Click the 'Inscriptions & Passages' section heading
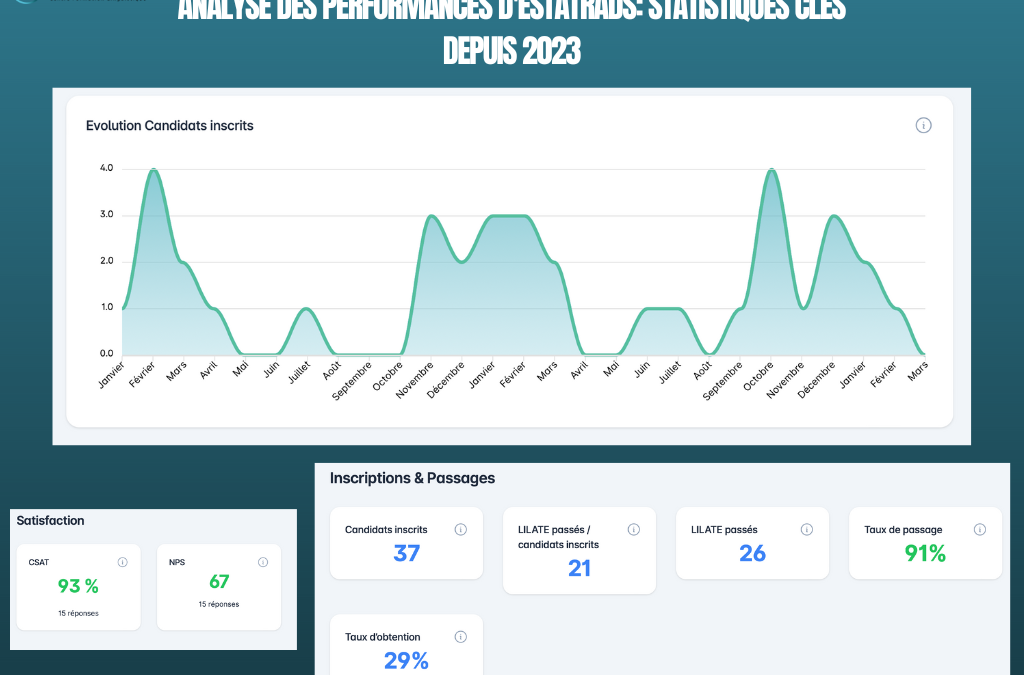This screenshot has height=675, width=1024. (412, 478)
